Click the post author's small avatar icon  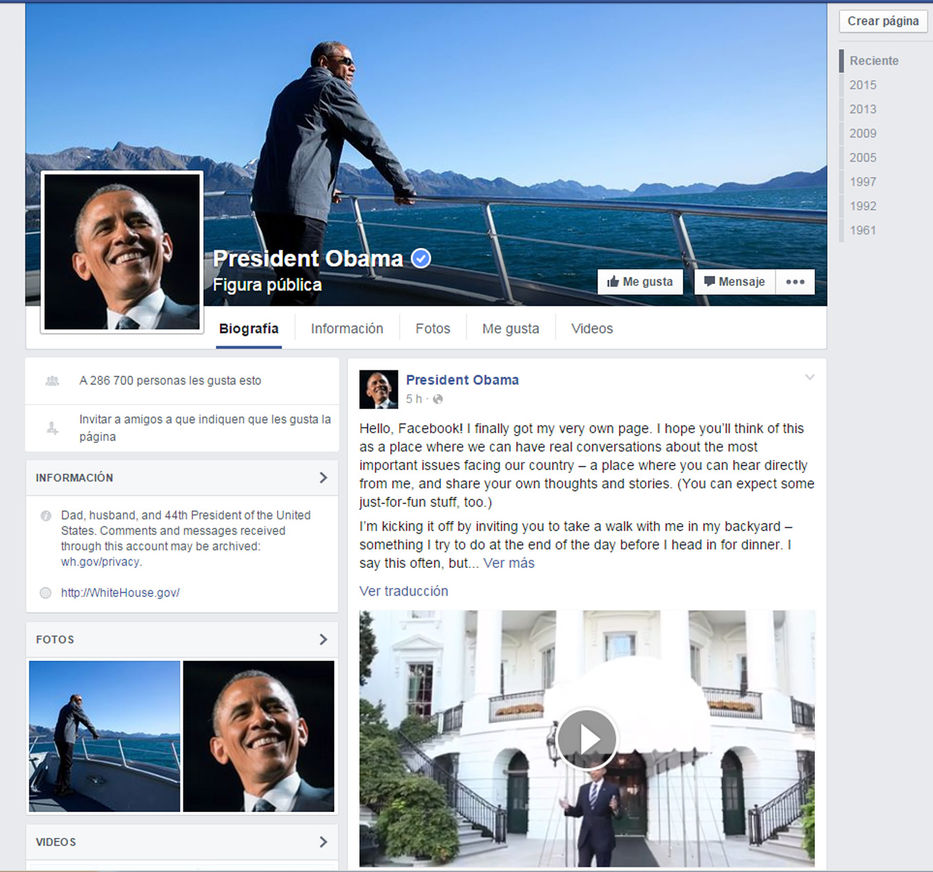(x=379, y=390)
